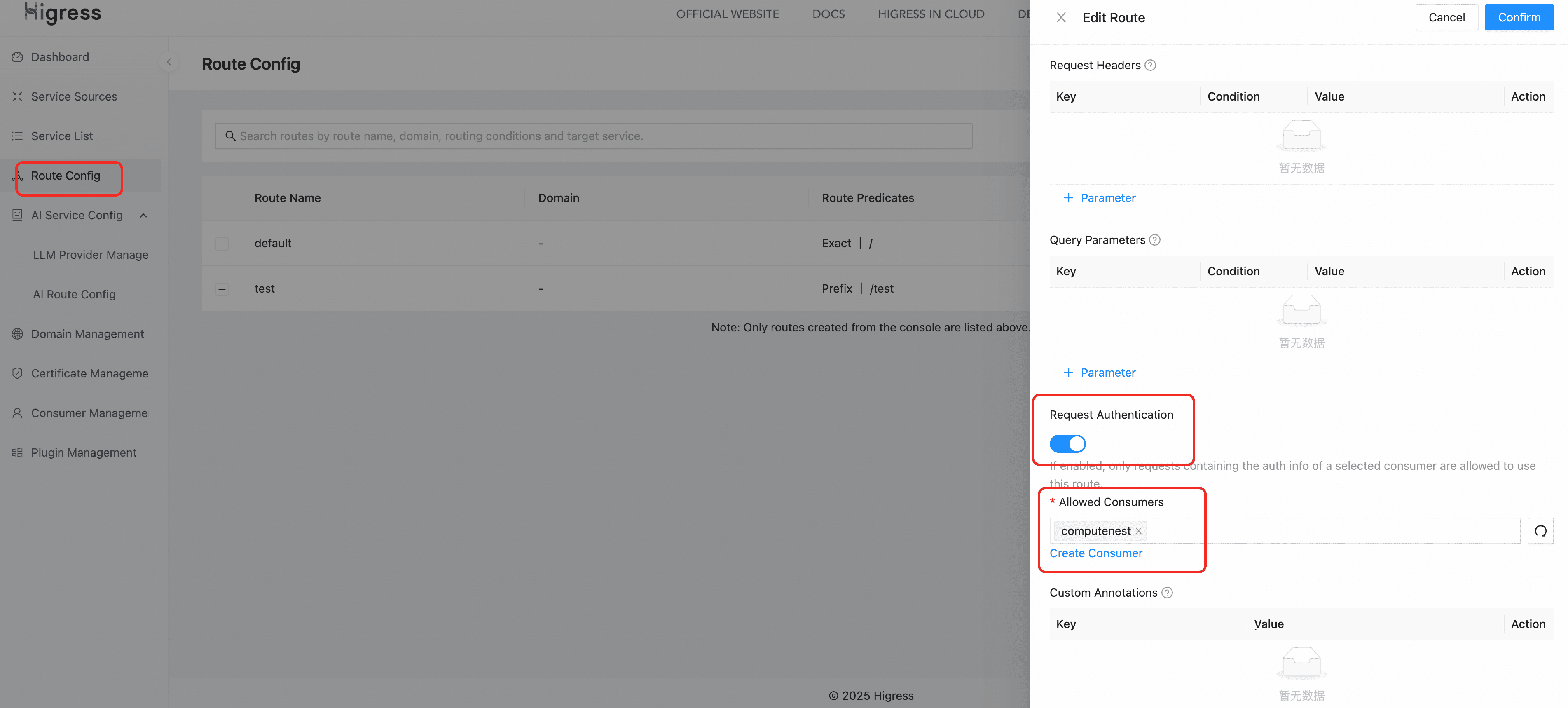Screen dimensions: 1568x708
Task: Open the Allowed Consumers dropdown
Action: point(1284,531)
